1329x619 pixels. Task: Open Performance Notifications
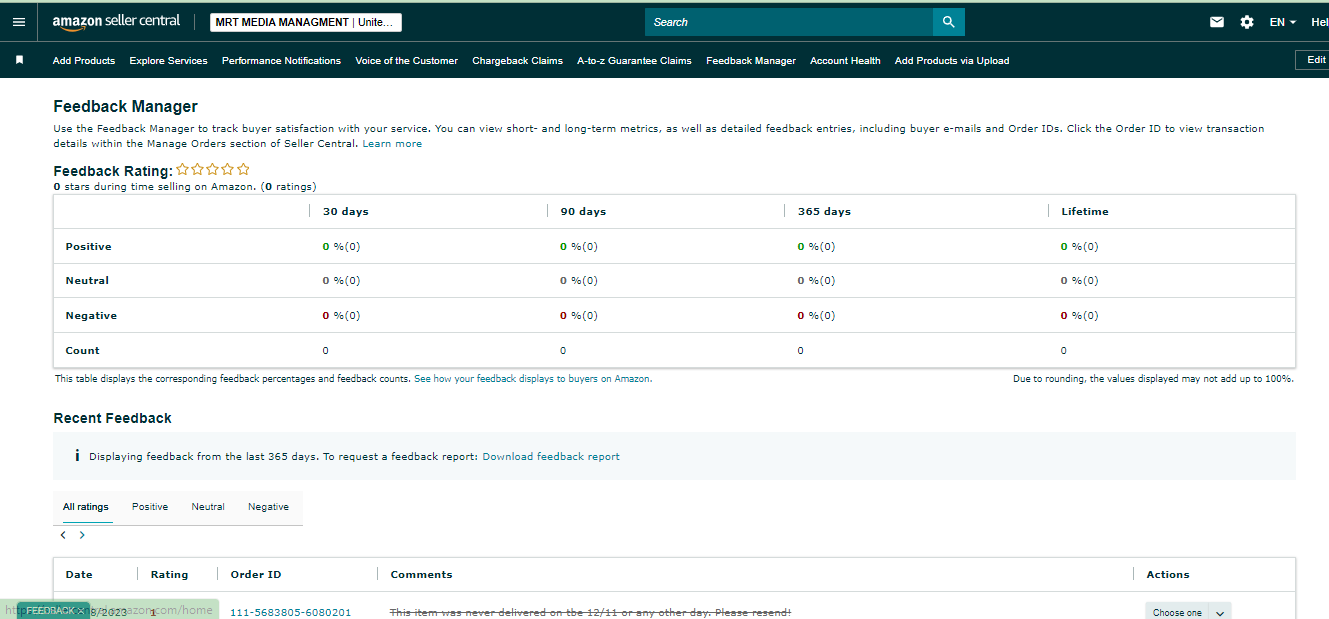[x=281, y=61]
